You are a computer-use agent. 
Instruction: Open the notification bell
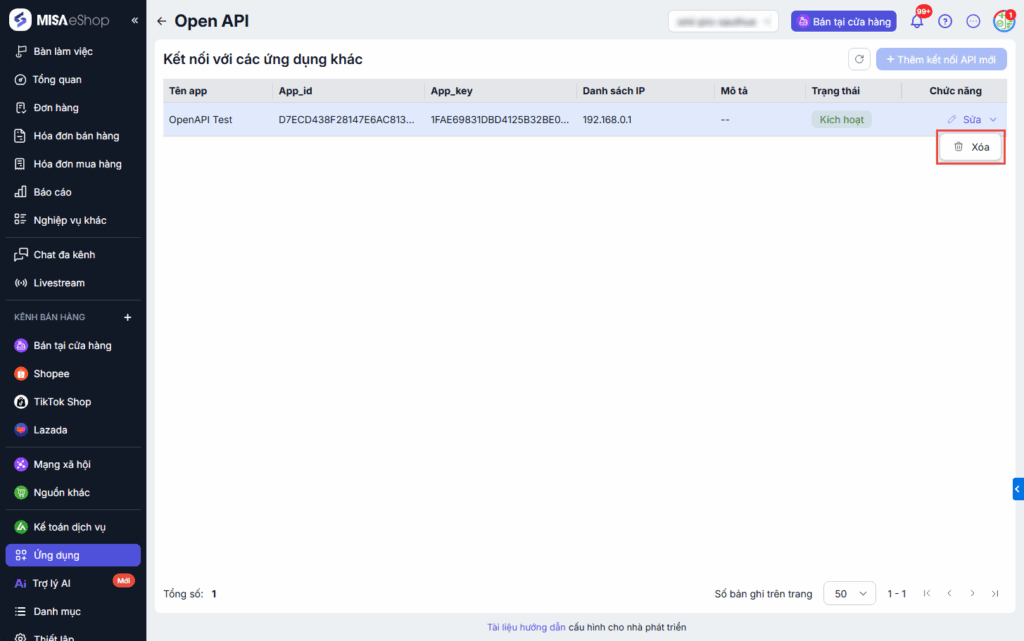[x=916, y=21]
